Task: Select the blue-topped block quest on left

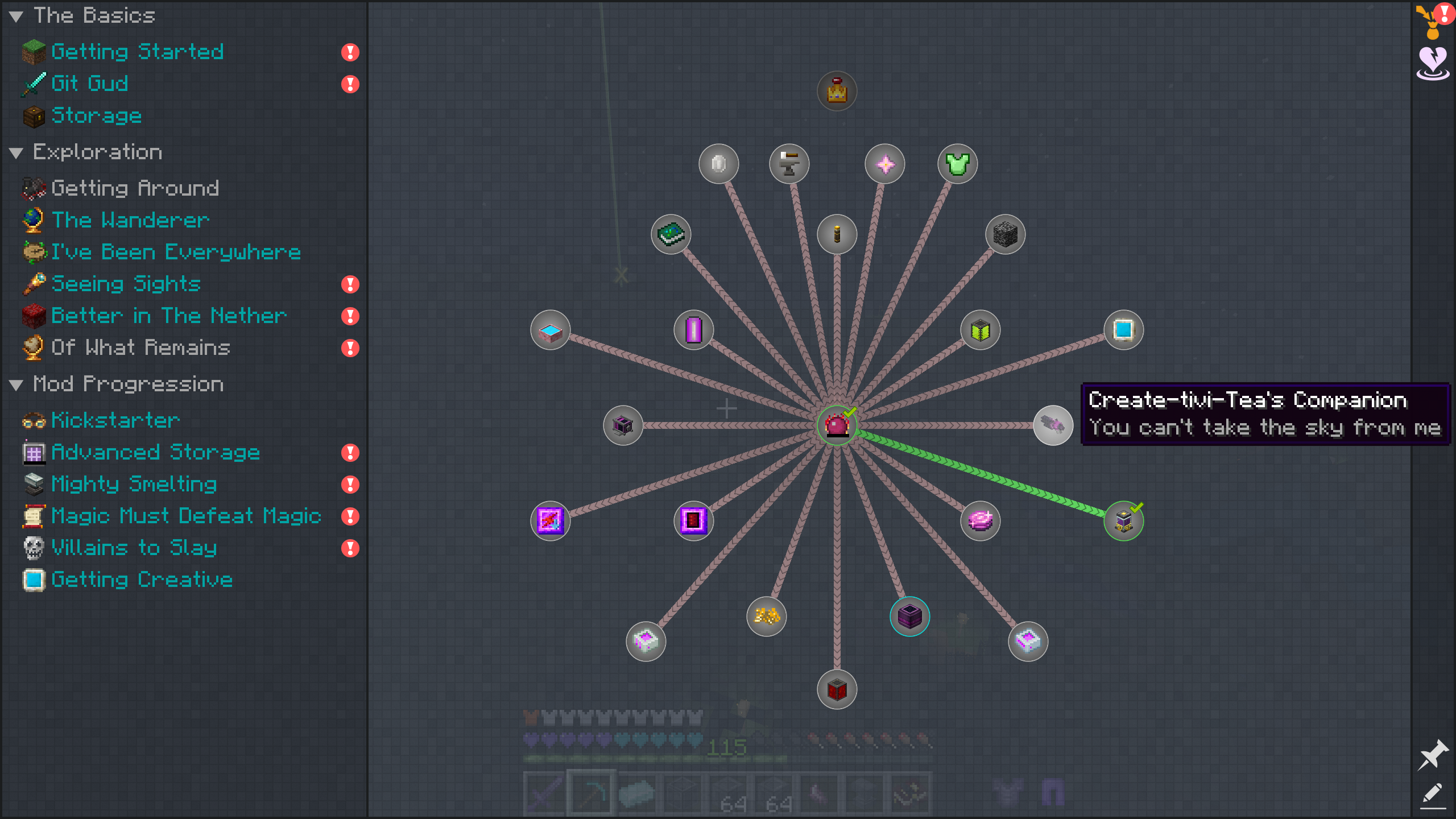Action: (x=551, y=330)
